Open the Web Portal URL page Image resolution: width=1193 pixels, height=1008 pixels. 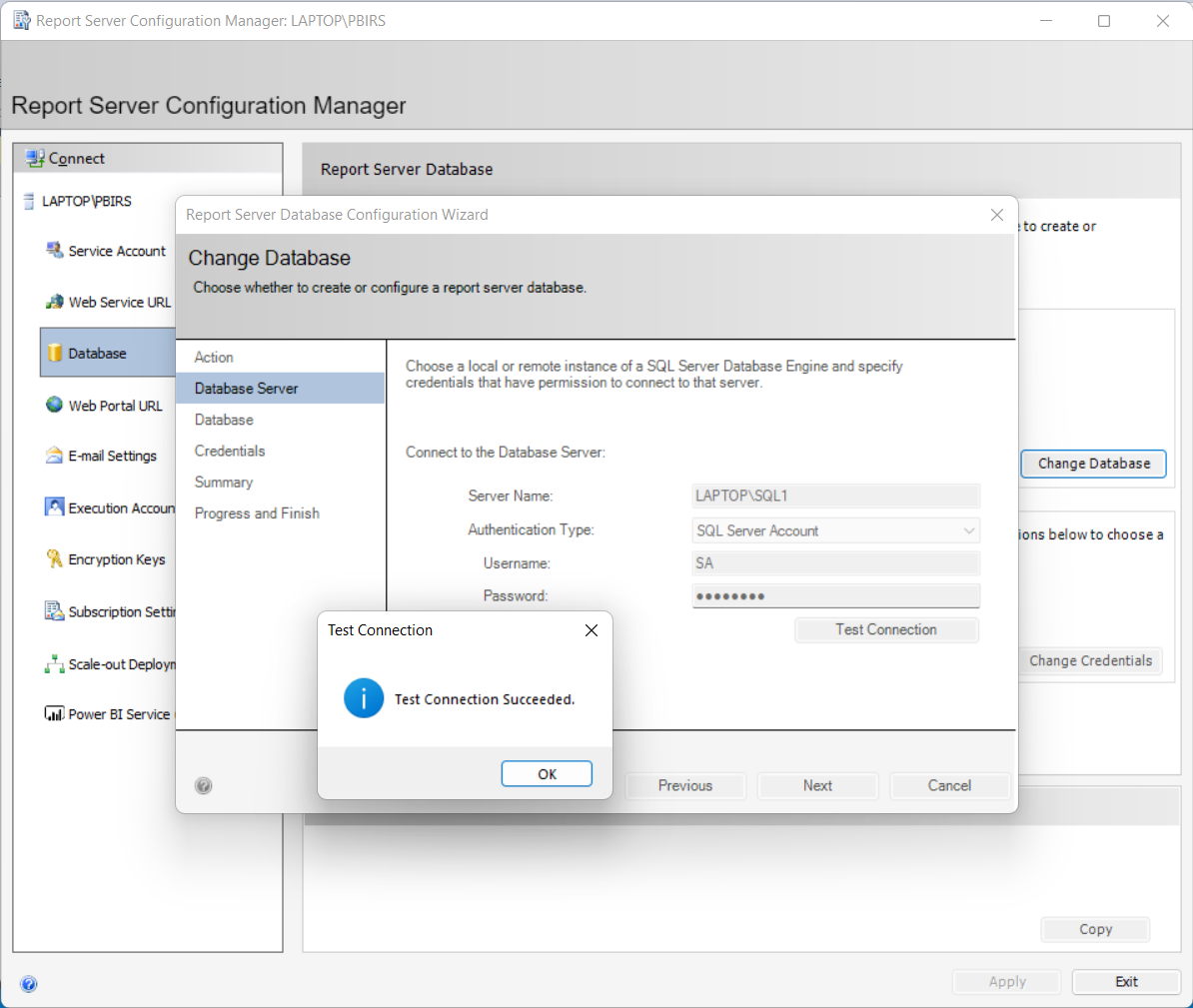tap(113, 406)
